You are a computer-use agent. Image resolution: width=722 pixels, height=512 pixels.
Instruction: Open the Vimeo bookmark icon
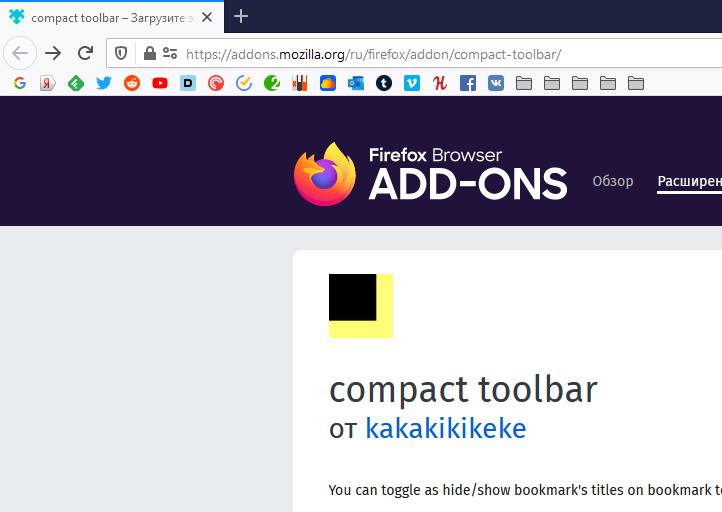412,83
